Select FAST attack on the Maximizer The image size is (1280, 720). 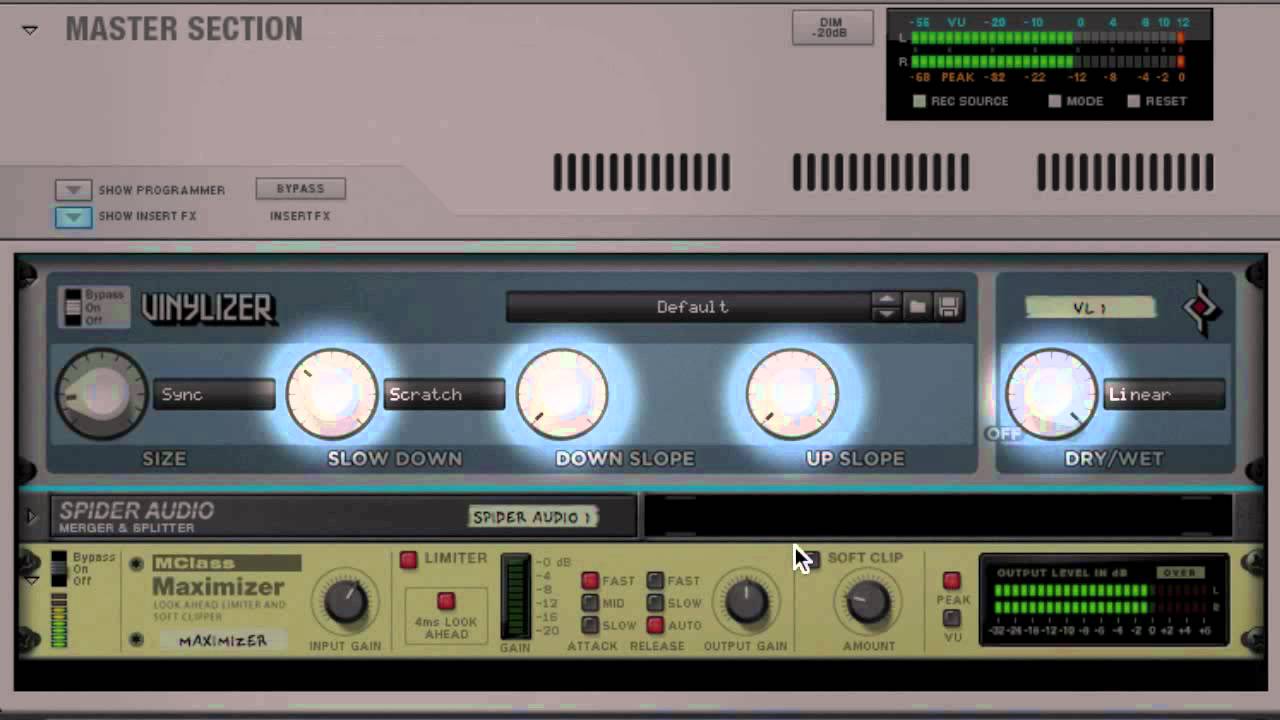pos(590,581)
